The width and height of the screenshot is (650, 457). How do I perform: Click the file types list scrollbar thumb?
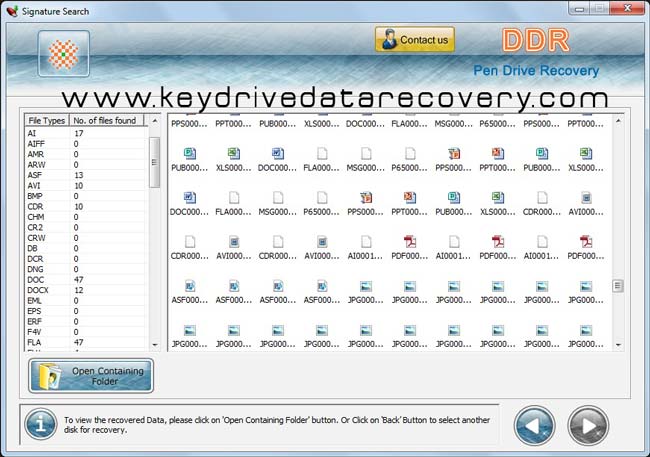coord(155,162)
